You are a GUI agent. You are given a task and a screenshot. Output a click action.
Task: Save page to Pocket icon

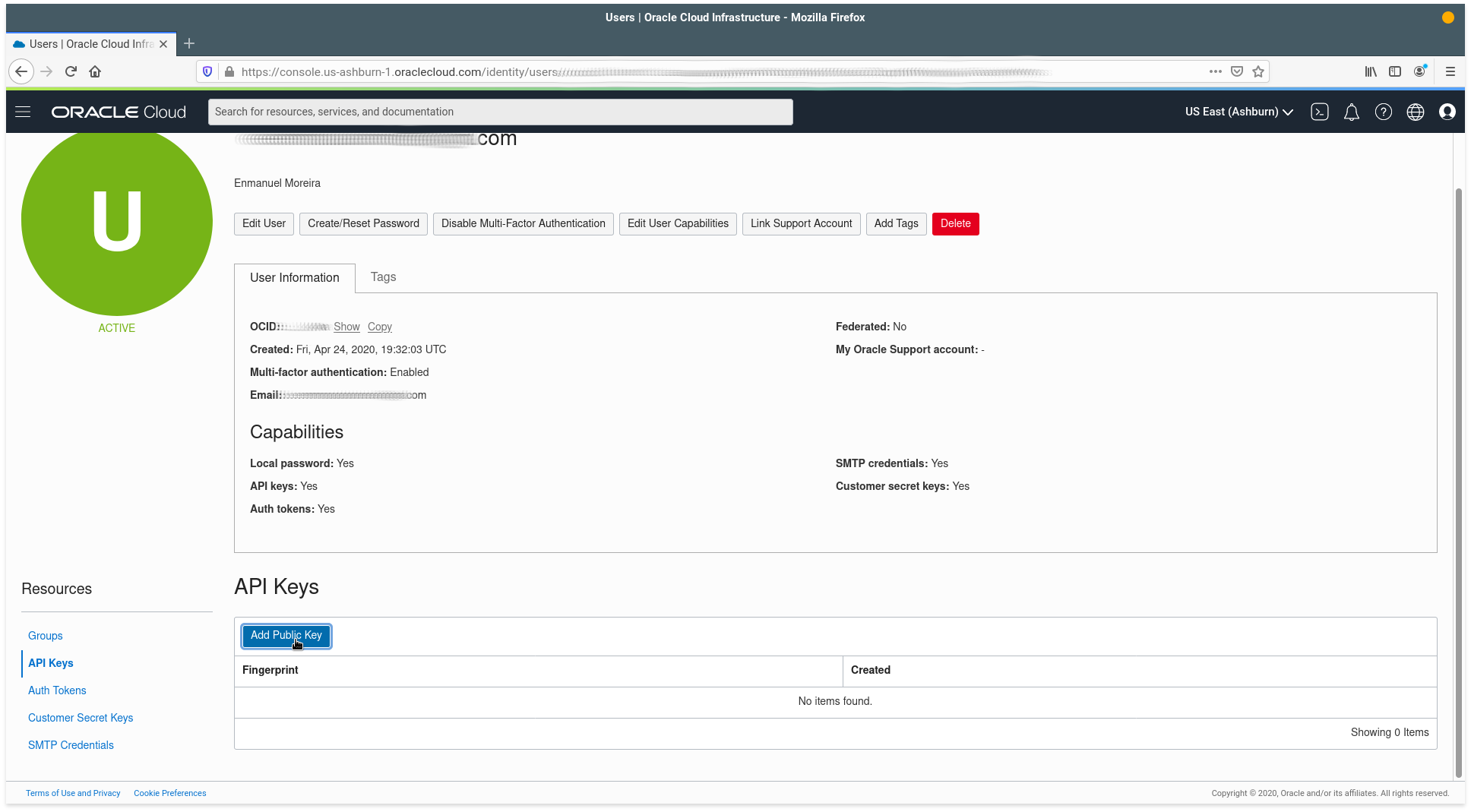click(x=1237, y=71)
